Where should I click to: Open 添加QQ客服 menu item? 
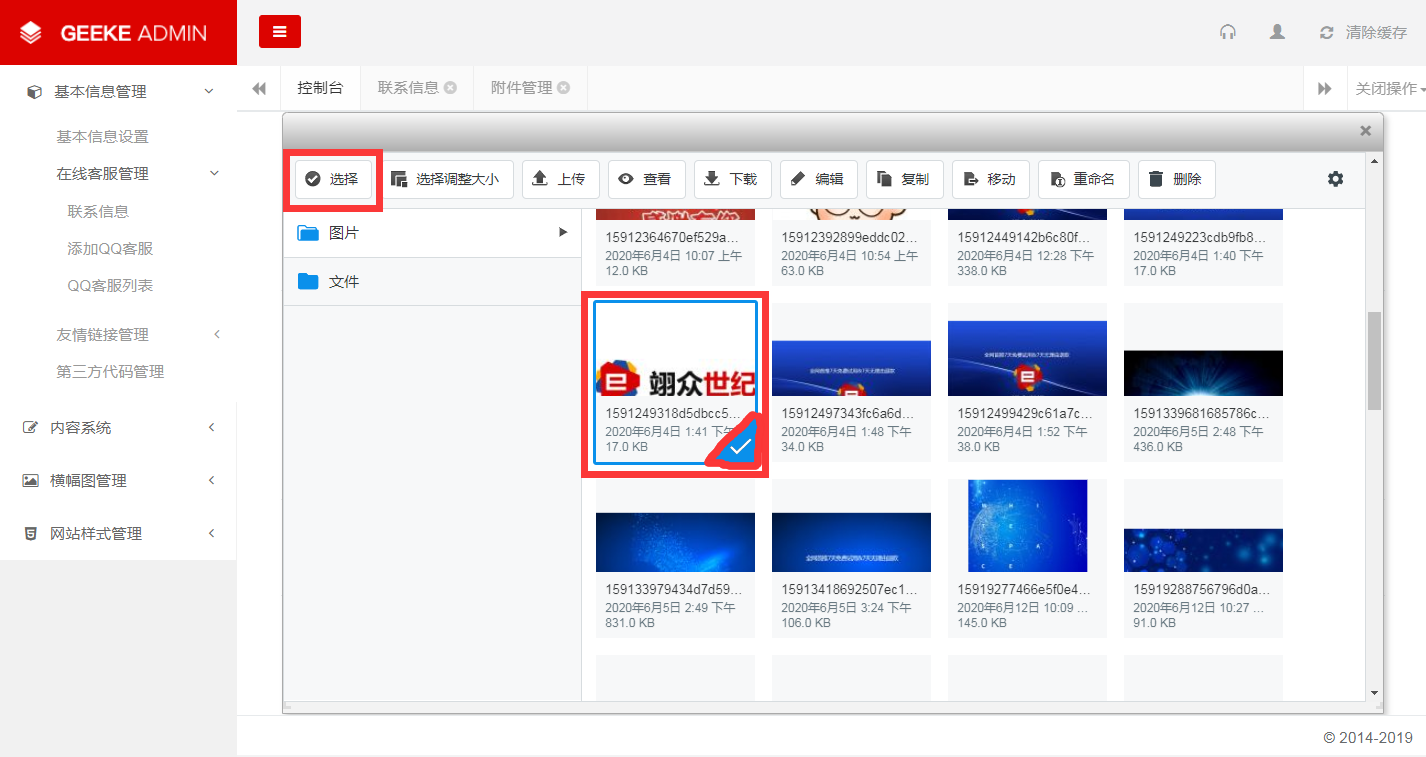pyautogui.click(x=110, y=249)
